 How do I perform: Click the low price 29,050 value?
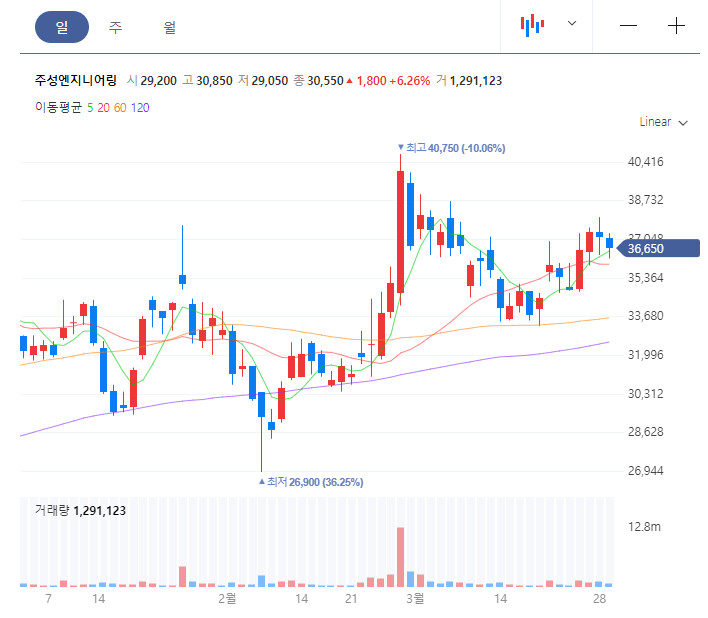(x=270, y=81)
